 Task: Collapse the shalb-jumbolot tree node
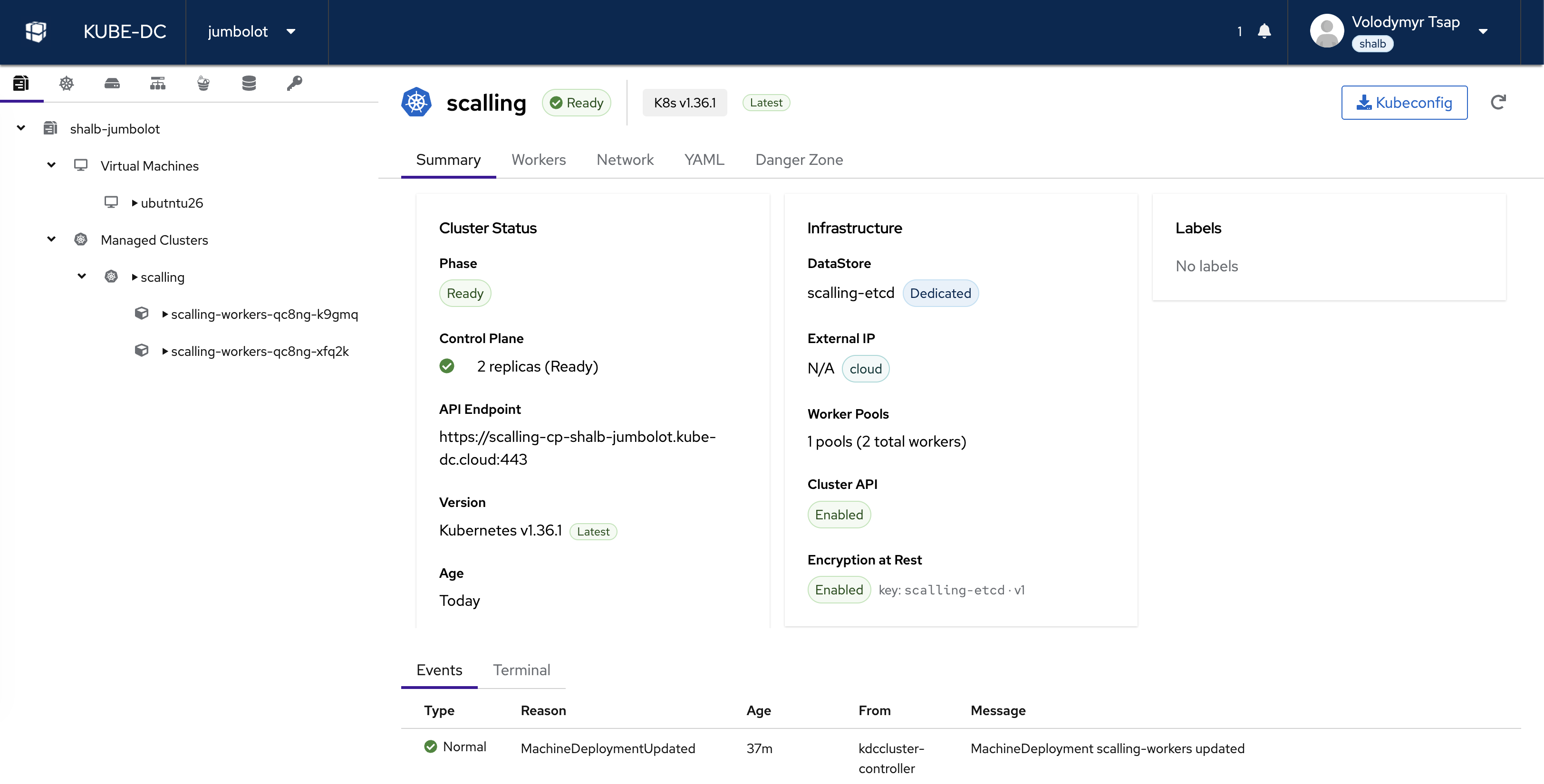21,127
